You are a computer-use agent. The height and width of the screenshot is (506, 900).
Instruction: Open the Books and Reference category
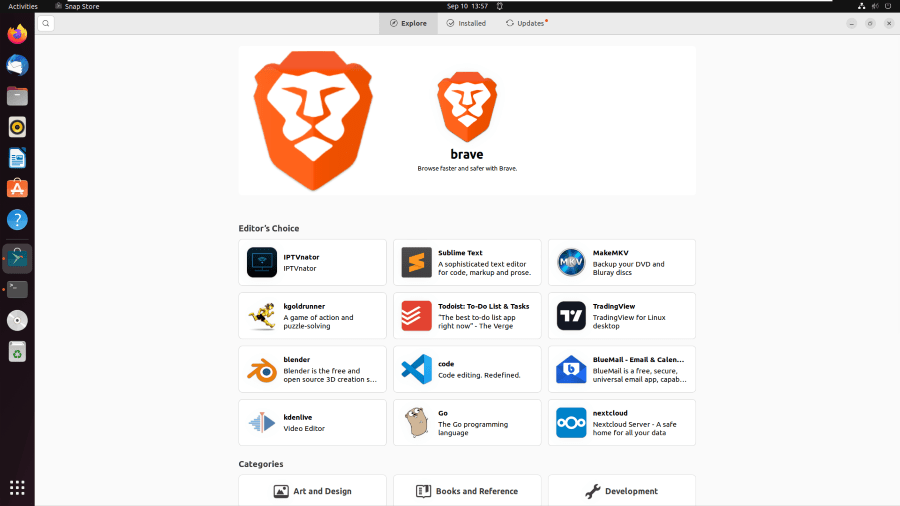pos(467,491)
